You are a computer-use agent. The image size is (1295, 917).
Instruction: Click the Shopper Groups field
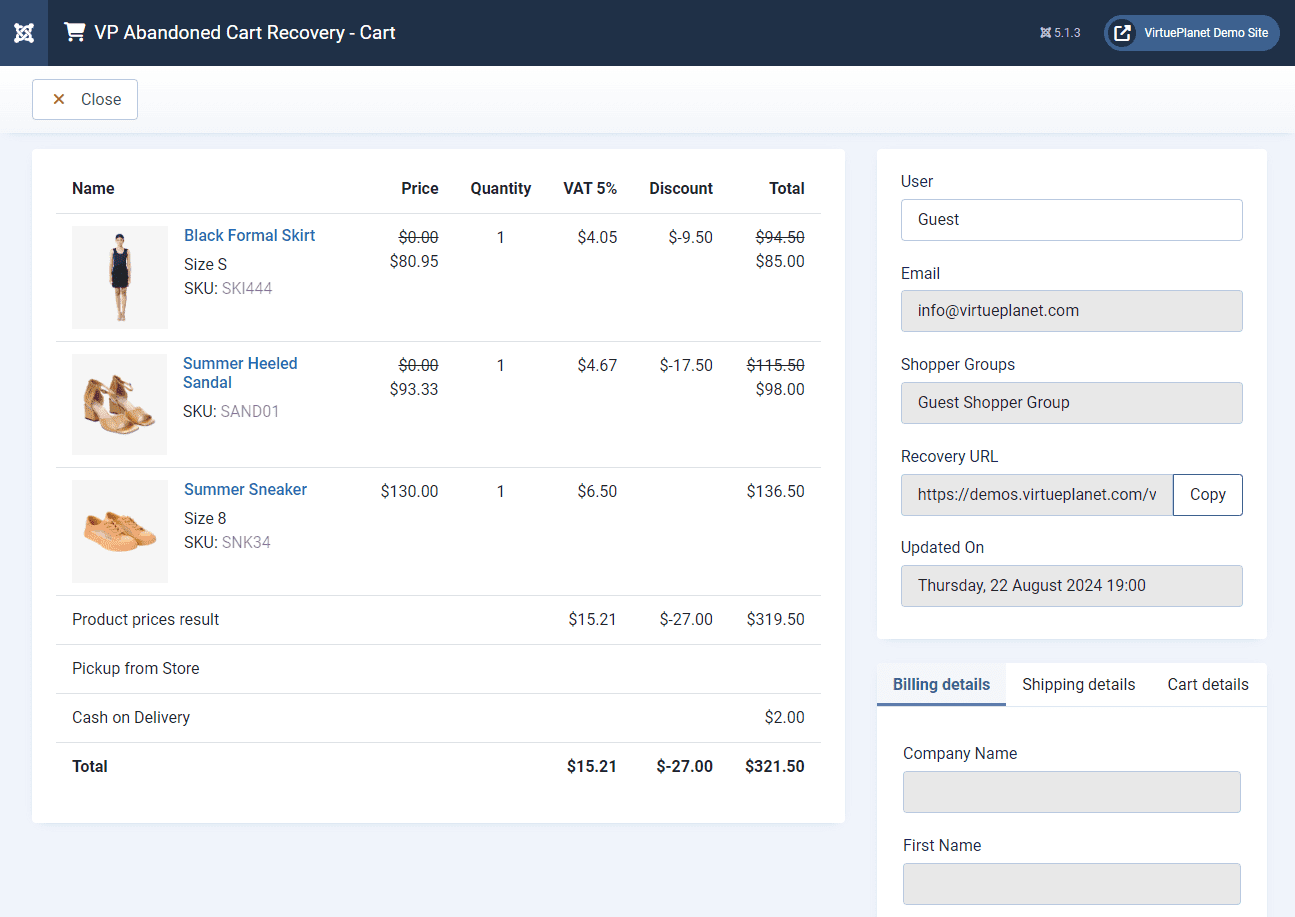[1072, 403]
